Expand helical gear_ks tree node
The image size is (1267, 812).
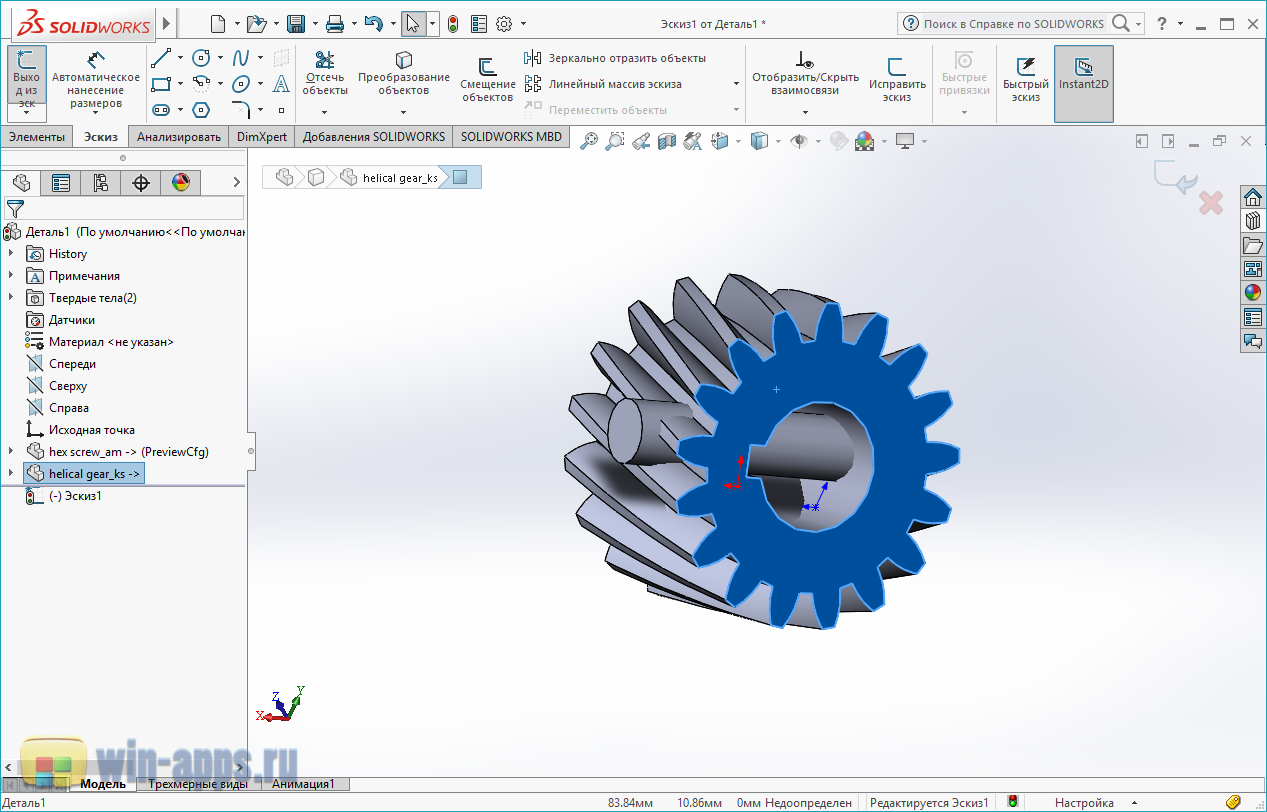12,474
